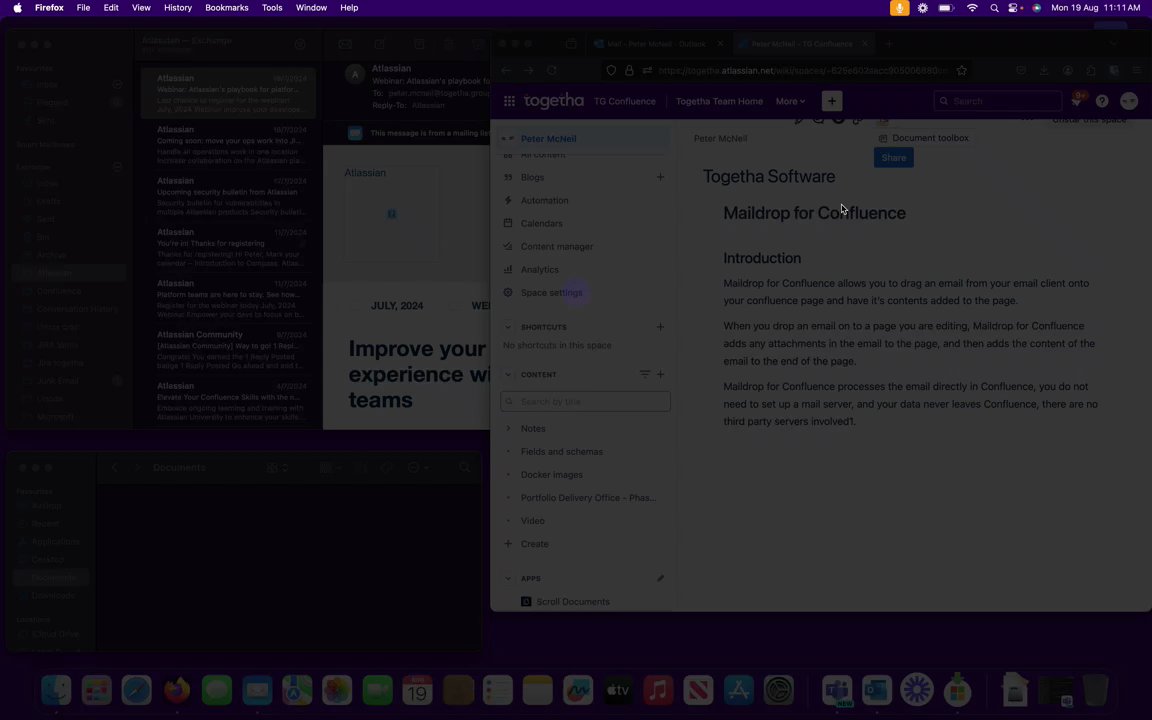Image resolution: width=1152 pixels, height=720 pixels.
Task: Reload the page in Firefox toolbar
Action: [552, 71]
